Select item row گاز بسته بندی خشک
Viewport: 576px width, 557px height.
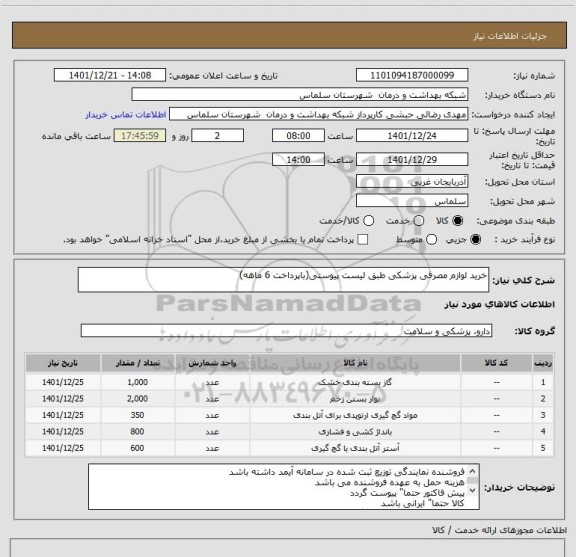click(289, 382)
